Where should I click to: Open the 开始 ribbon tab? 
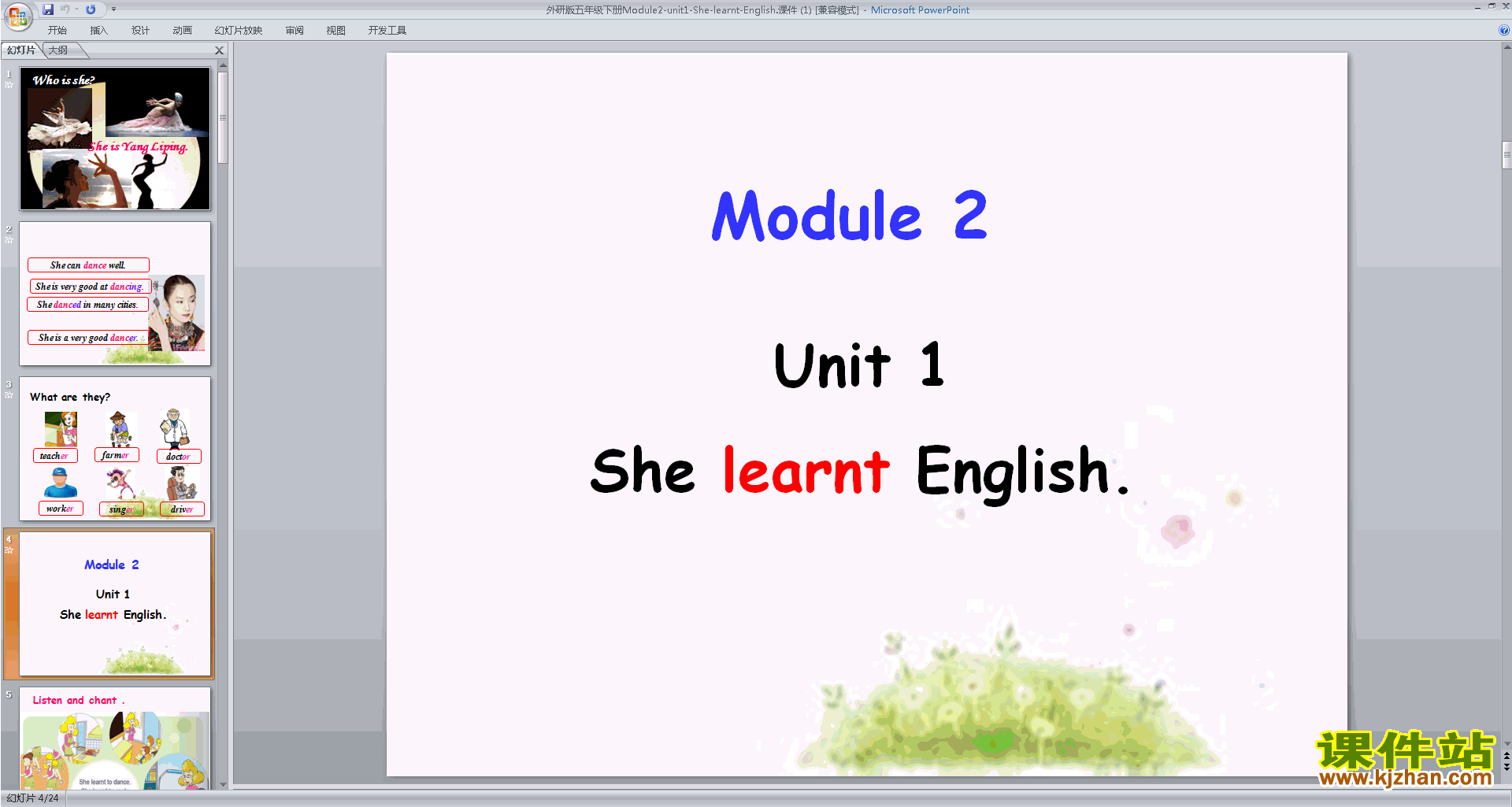click(57, 31)
